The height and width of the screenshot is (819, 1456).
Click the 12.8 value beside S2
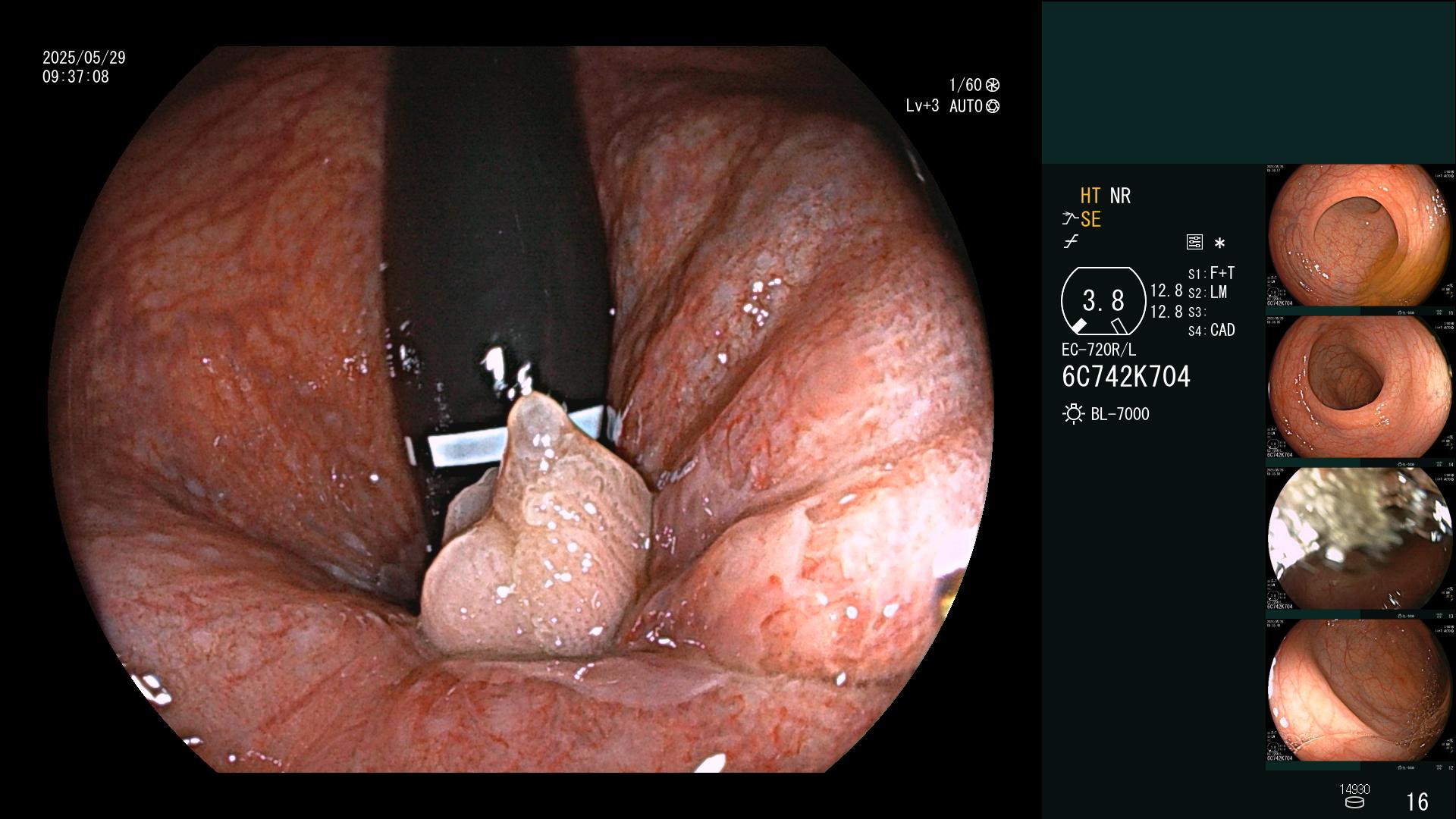(1166, 291)
